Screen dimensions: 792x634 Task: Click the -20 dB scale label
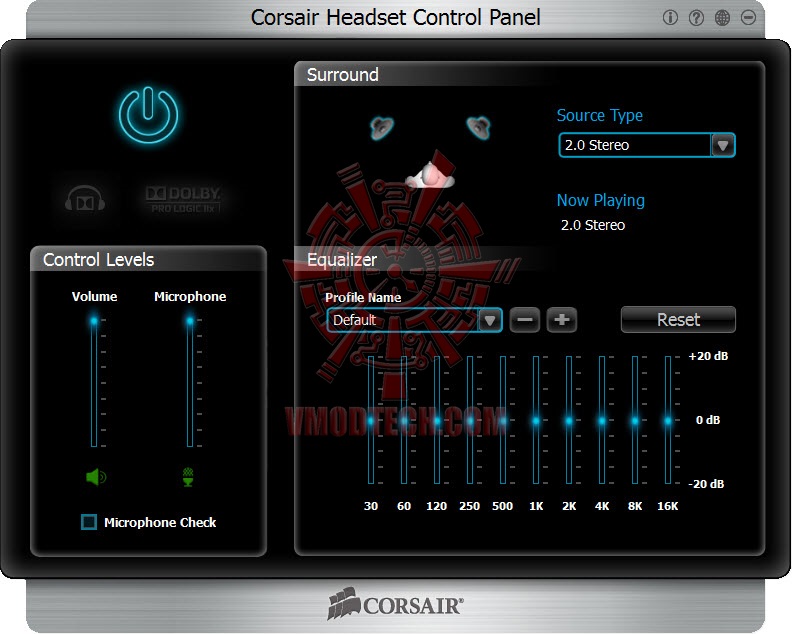click(706, 484)
